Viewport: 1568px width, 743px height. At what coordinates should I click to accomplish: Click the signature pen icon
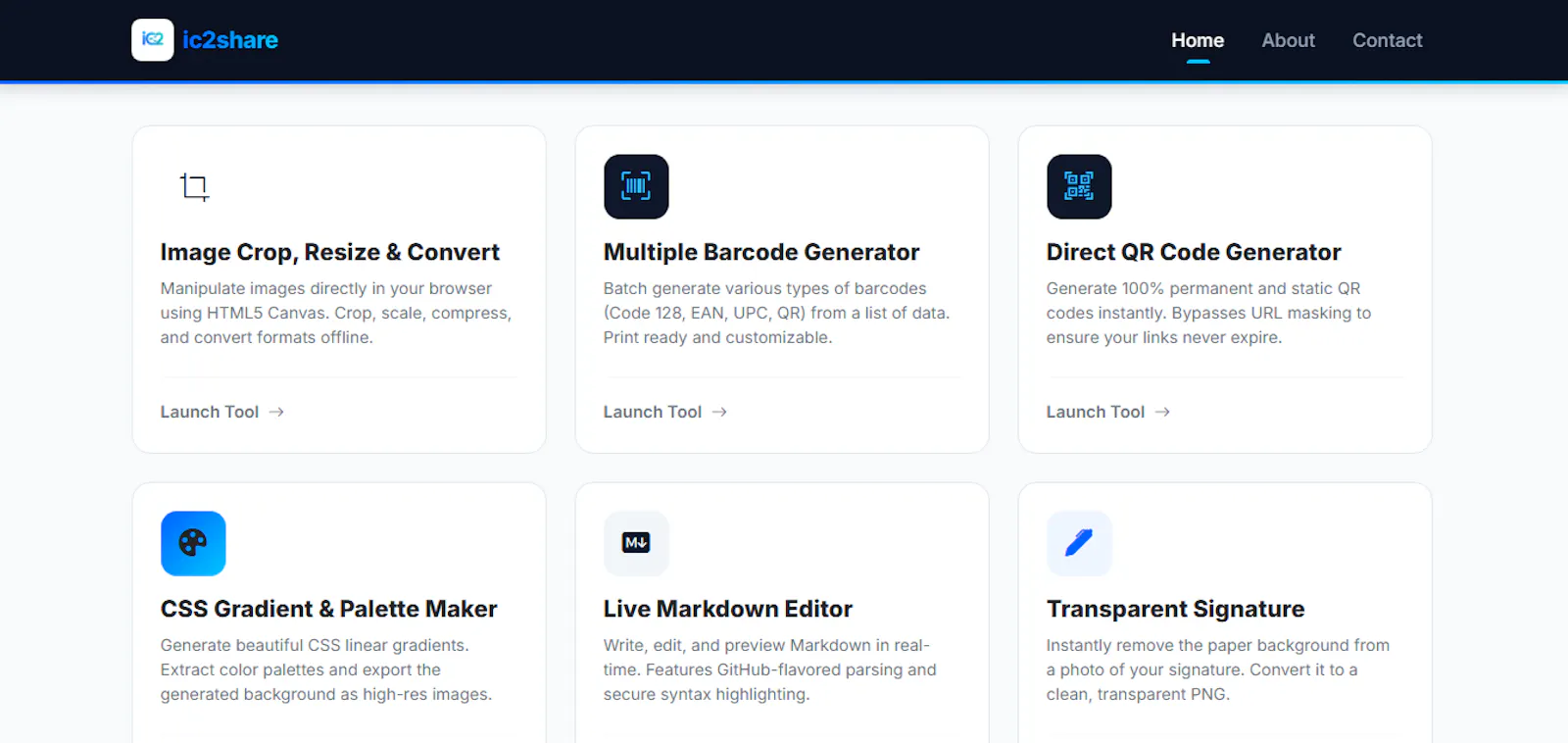1079,543
